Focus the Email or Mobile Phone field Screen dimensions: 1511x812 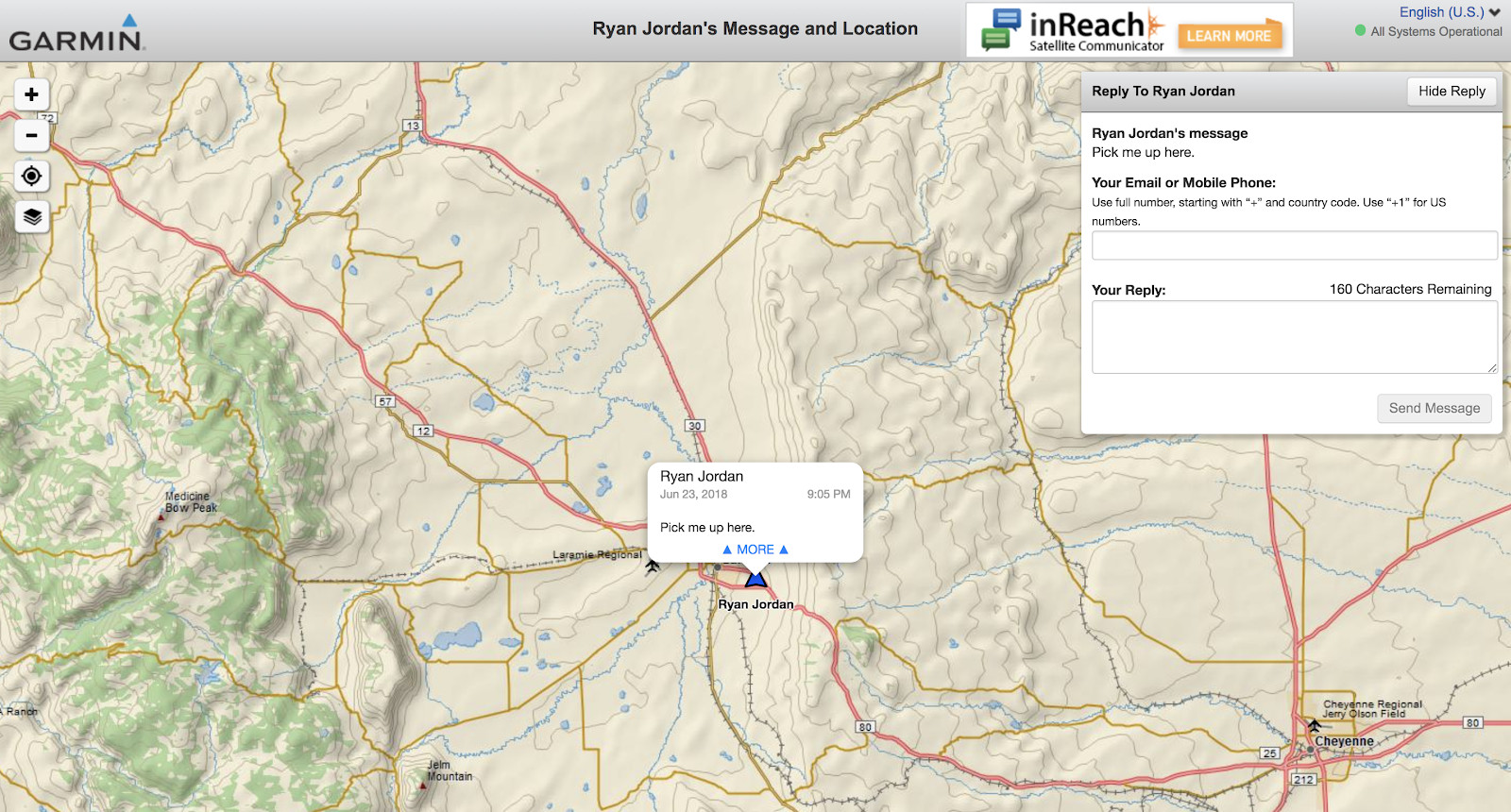pos(1294,245)
